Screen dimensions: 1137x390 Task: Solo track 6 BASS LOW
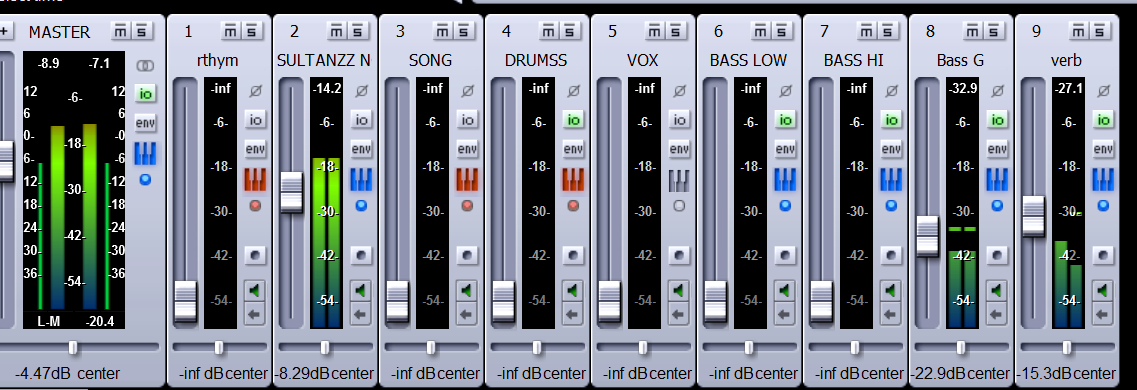point(782,31)
